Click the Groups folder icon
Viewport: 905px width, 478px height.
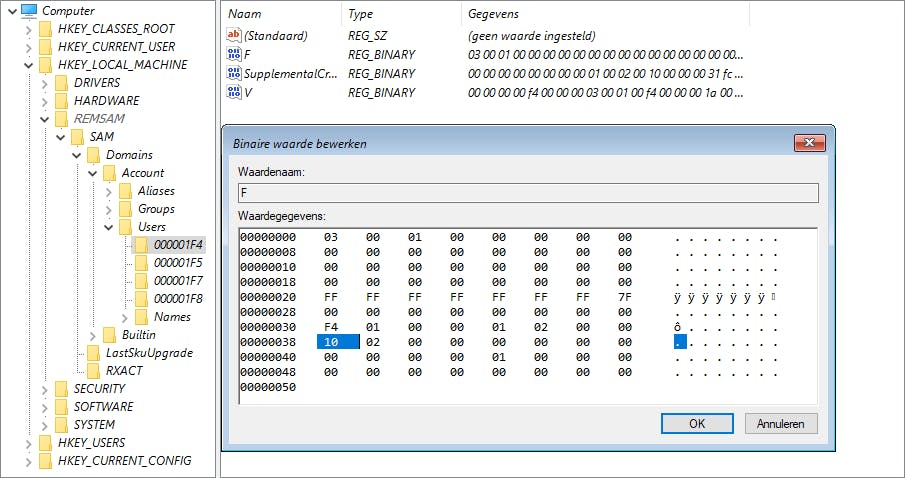(x=125, y=208)
